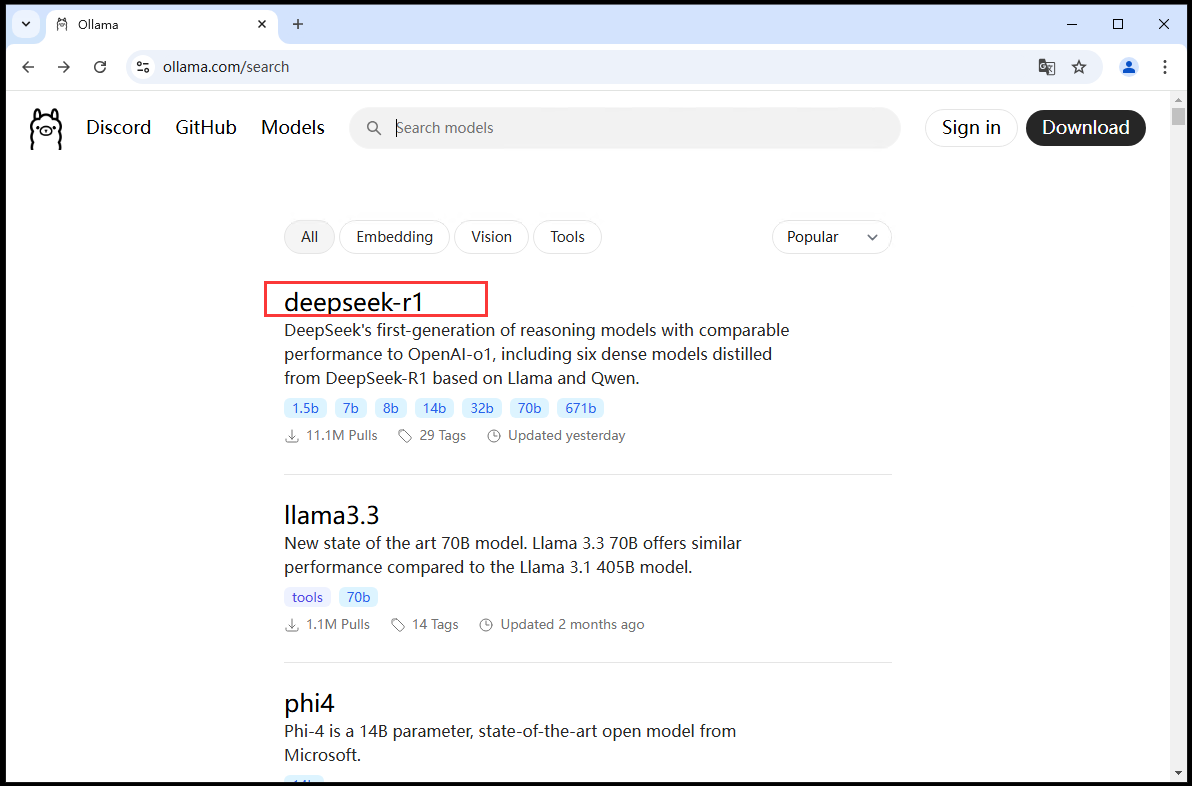Select the 671b tag of deepseek-r1
The image size is (1192, 786).
tap(581, 408)
